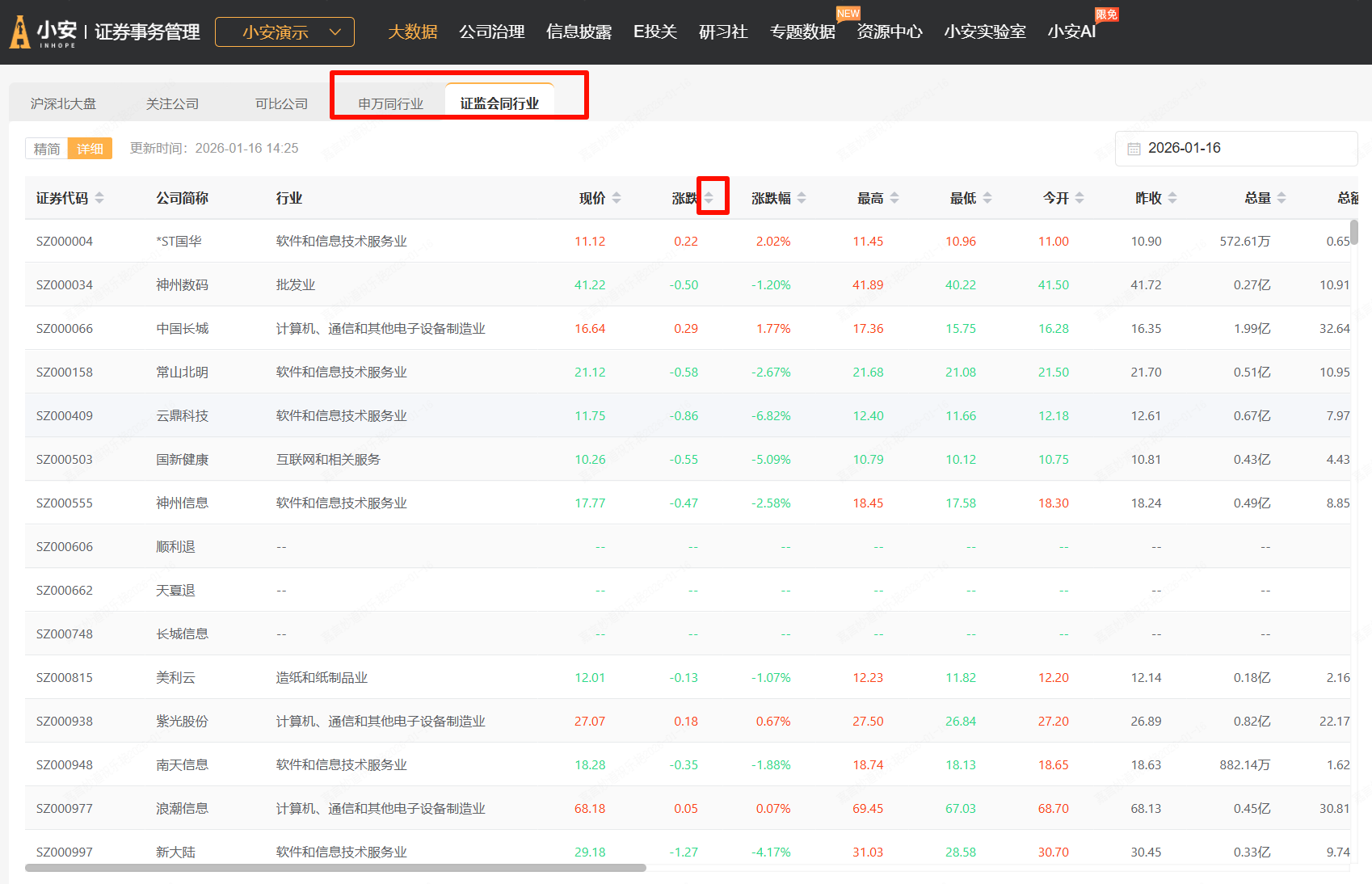
Task: Open the 可比公司 tab
Action: [281, 103]
